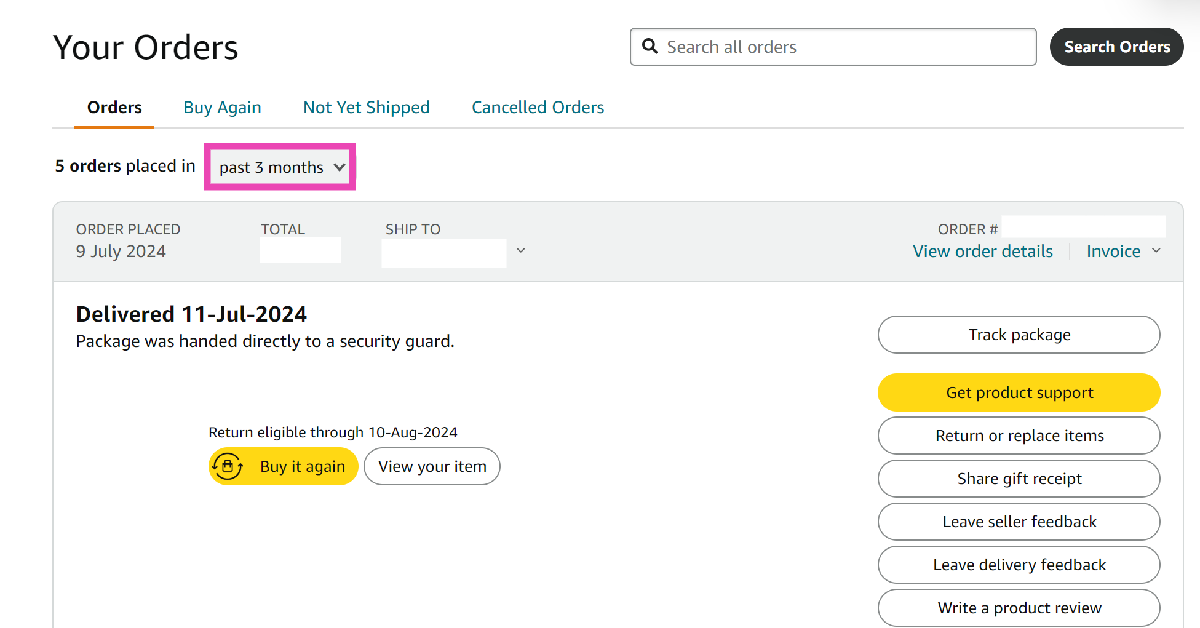Click the Buy it again cycle icon
The height and width of the screenshot is (628, 1200).
pos(228,467)
